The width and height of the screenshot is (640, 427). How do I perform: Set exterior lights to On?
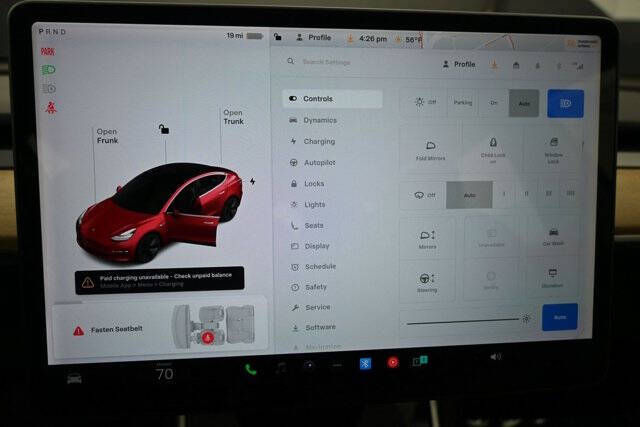coord(493,103)
